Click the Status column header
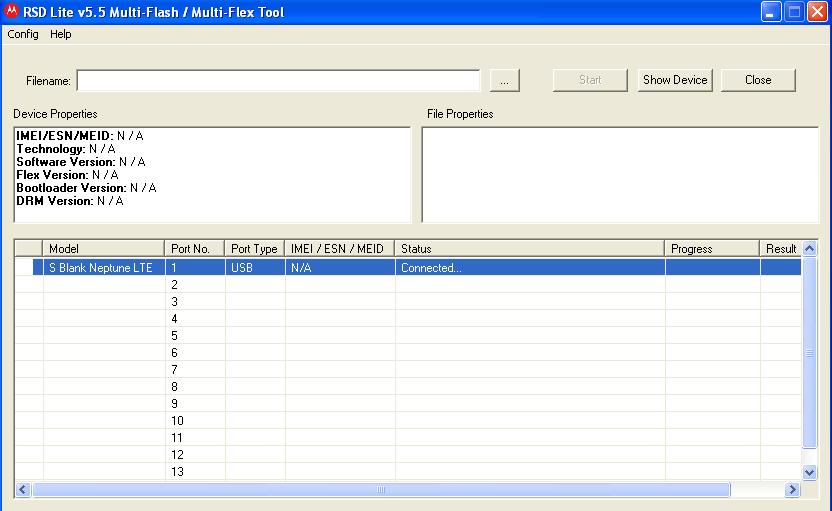Image resolution: width=832 pixels, height=511 pixels. pos(530,248)
